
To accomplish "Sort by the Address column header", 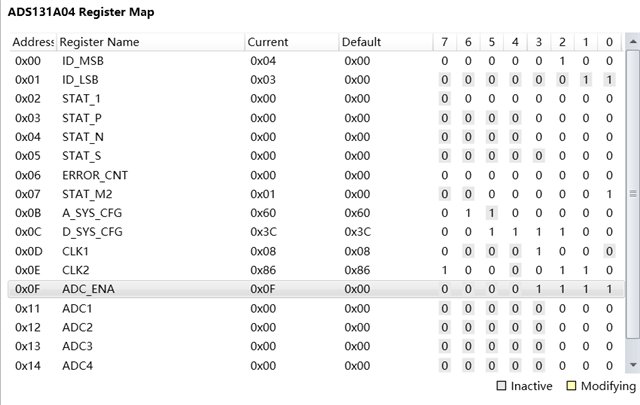I will coord(33,42).
